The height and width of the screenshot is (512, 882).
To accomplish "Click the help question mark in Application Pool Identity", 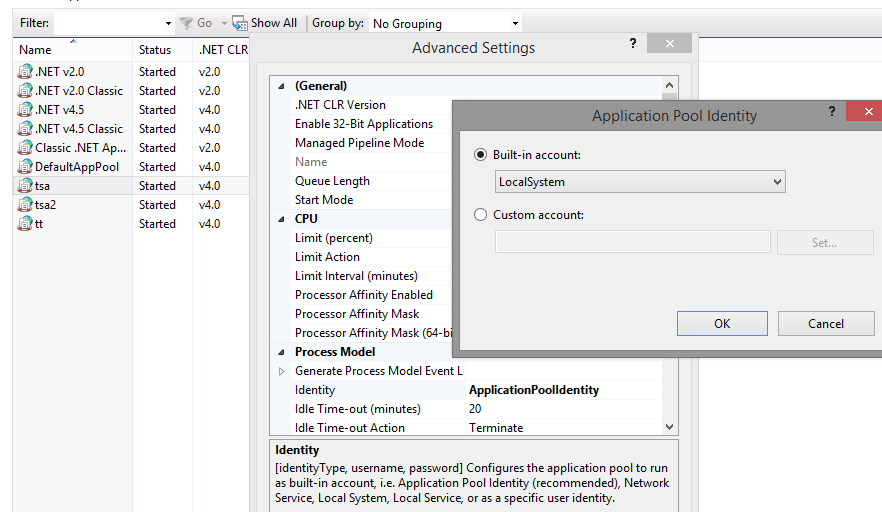I will 831,111.
